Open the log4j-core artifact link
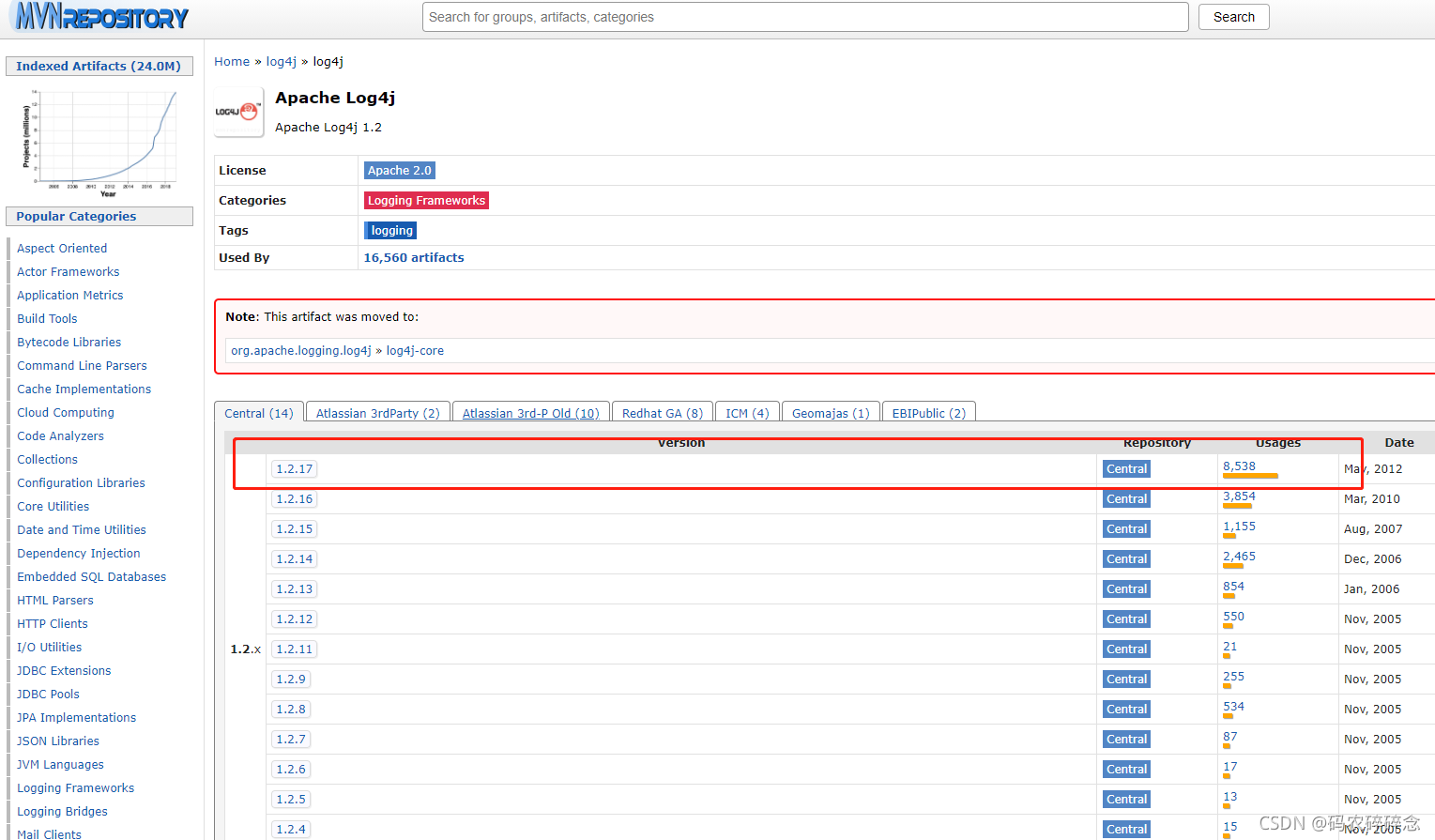1435x840 pixels. [415, 351]
